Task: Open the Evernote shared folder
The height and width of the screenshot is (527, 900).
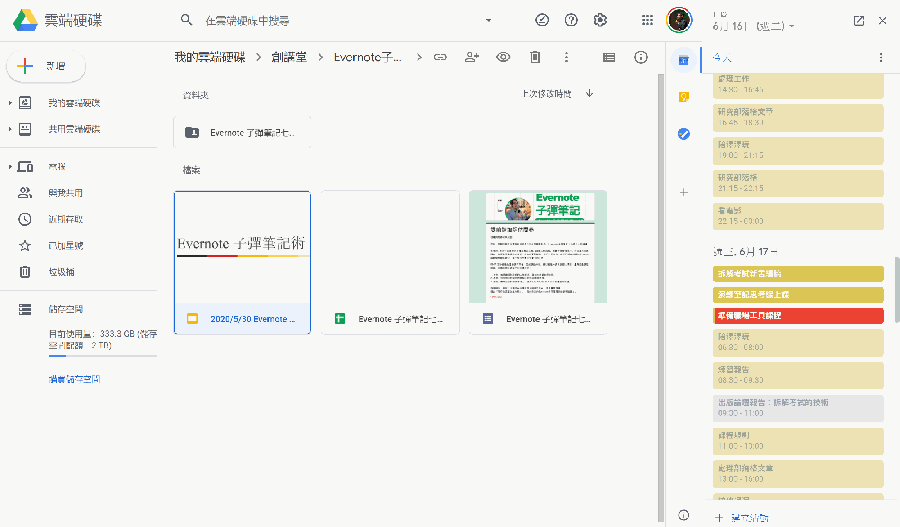Action: pyautogui.click(x=242, y=133)
